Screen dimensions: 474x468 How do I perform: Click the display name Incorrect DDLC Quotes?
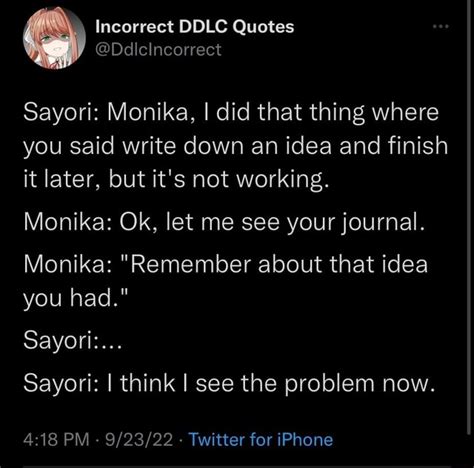pyautogui.click(x=195, y=27)
